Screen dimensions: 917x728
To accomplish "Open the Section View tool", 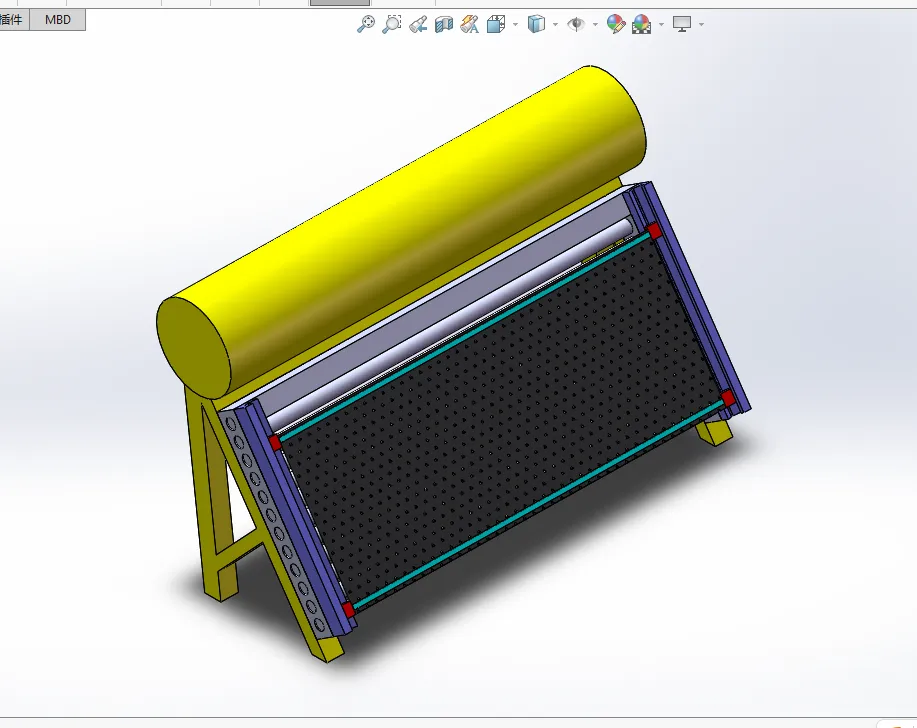I will [x=444, y=24].
